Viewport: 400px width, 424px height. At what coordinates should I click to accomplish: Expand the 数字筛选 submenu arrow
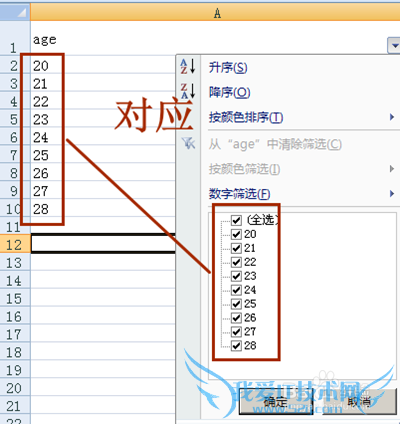click(x=392, y=193)
